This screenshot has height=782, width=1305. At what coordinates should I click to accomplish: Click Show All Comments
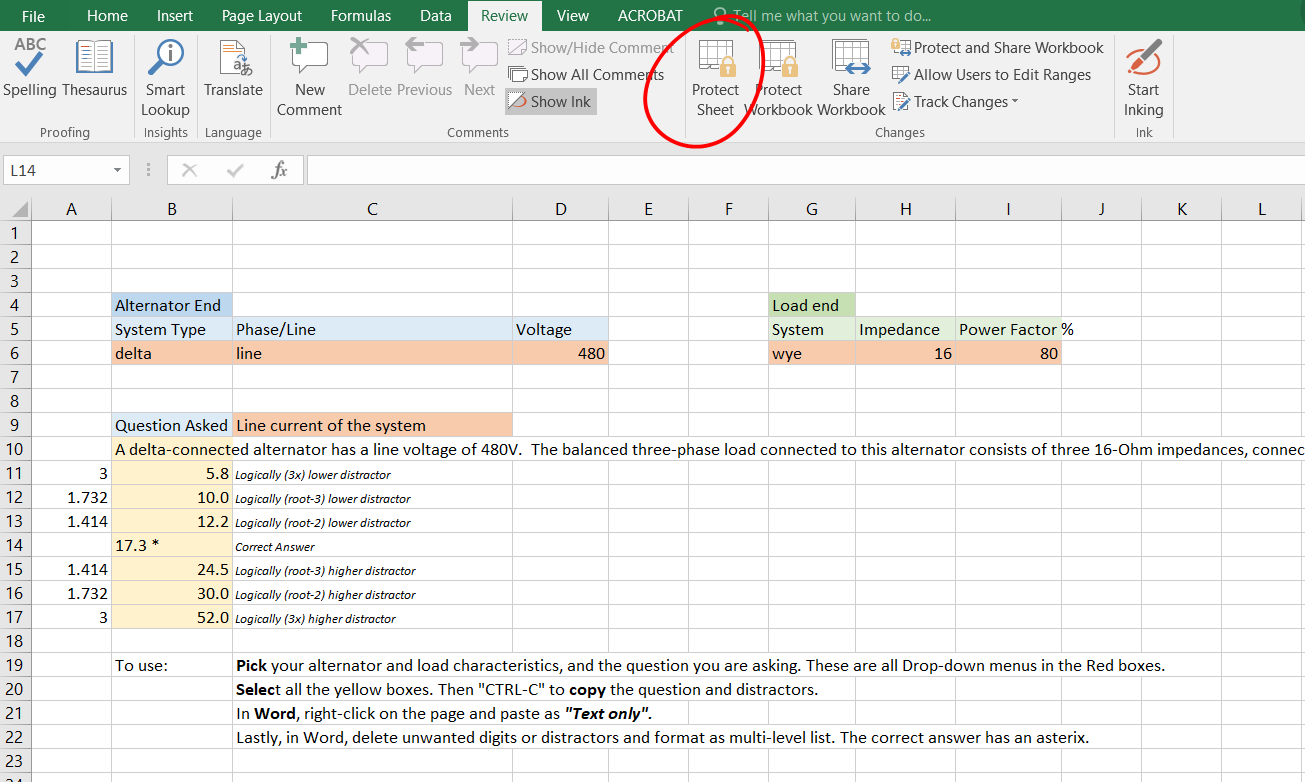(585, 74)
